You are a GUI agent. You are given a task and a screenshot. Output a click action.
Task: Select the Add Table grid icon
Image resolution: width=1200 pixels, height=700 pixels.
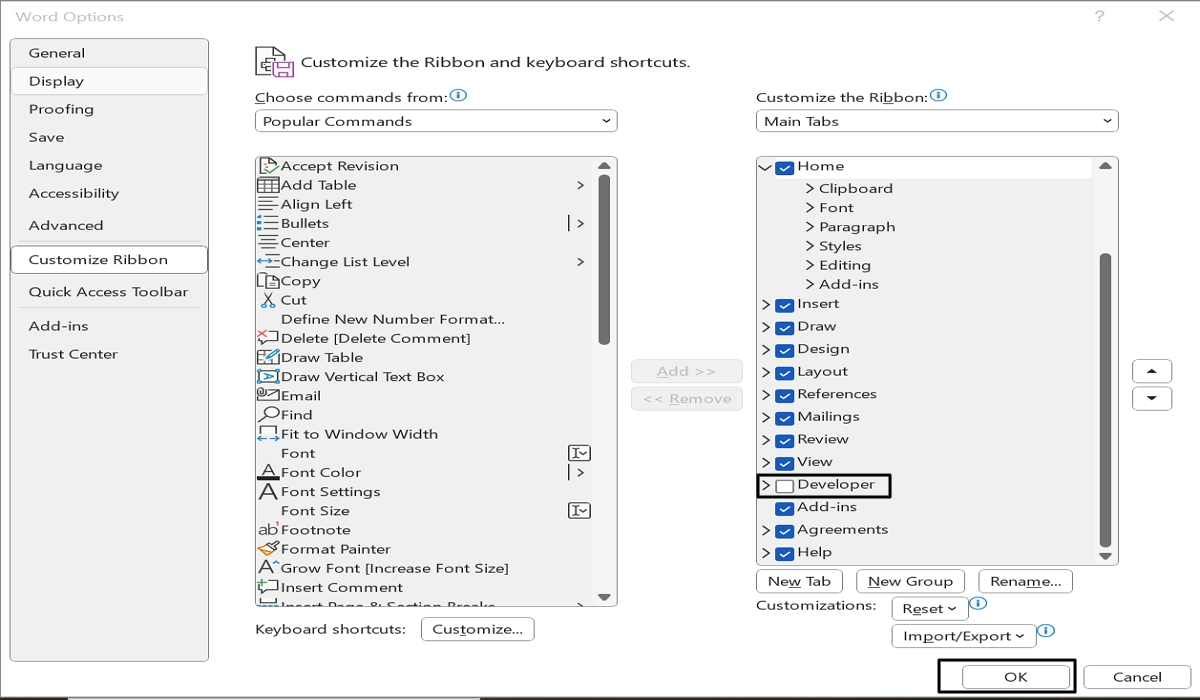tap(268, 185)
